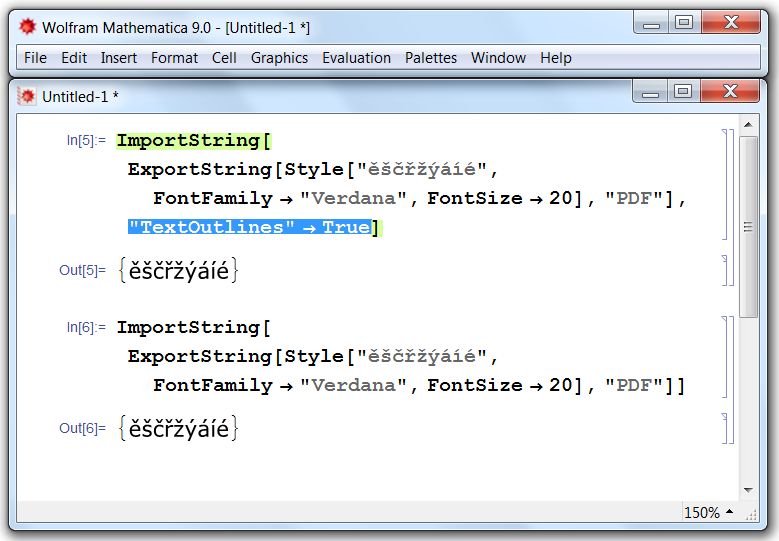Click ImportString in the In[5] cell
This screenshot has height=541, width=779.
[x=188, y=141]
